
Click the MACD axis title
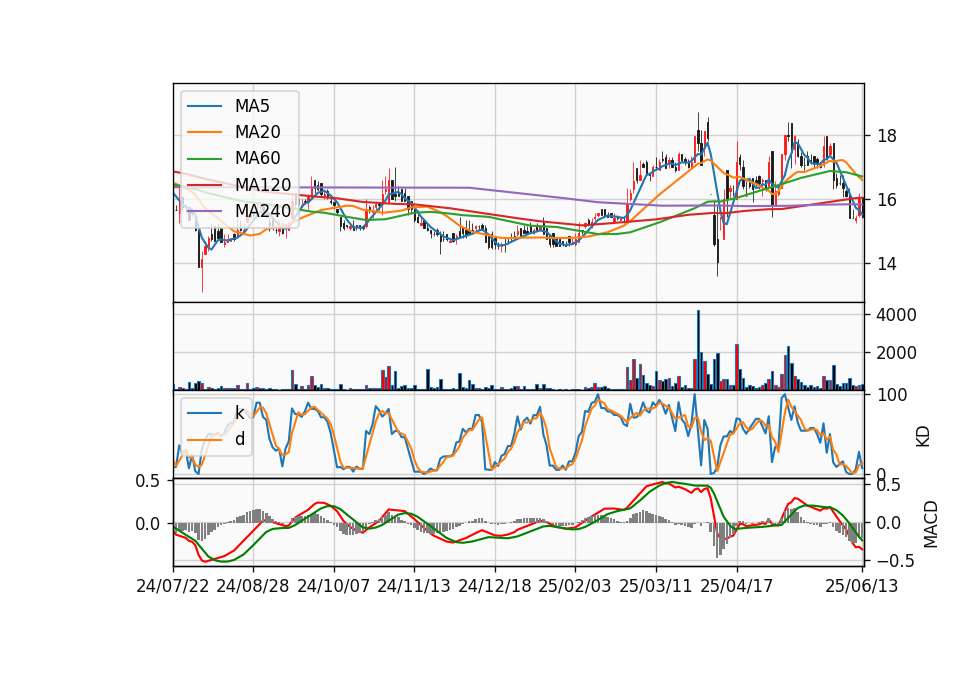click(931, 524)
